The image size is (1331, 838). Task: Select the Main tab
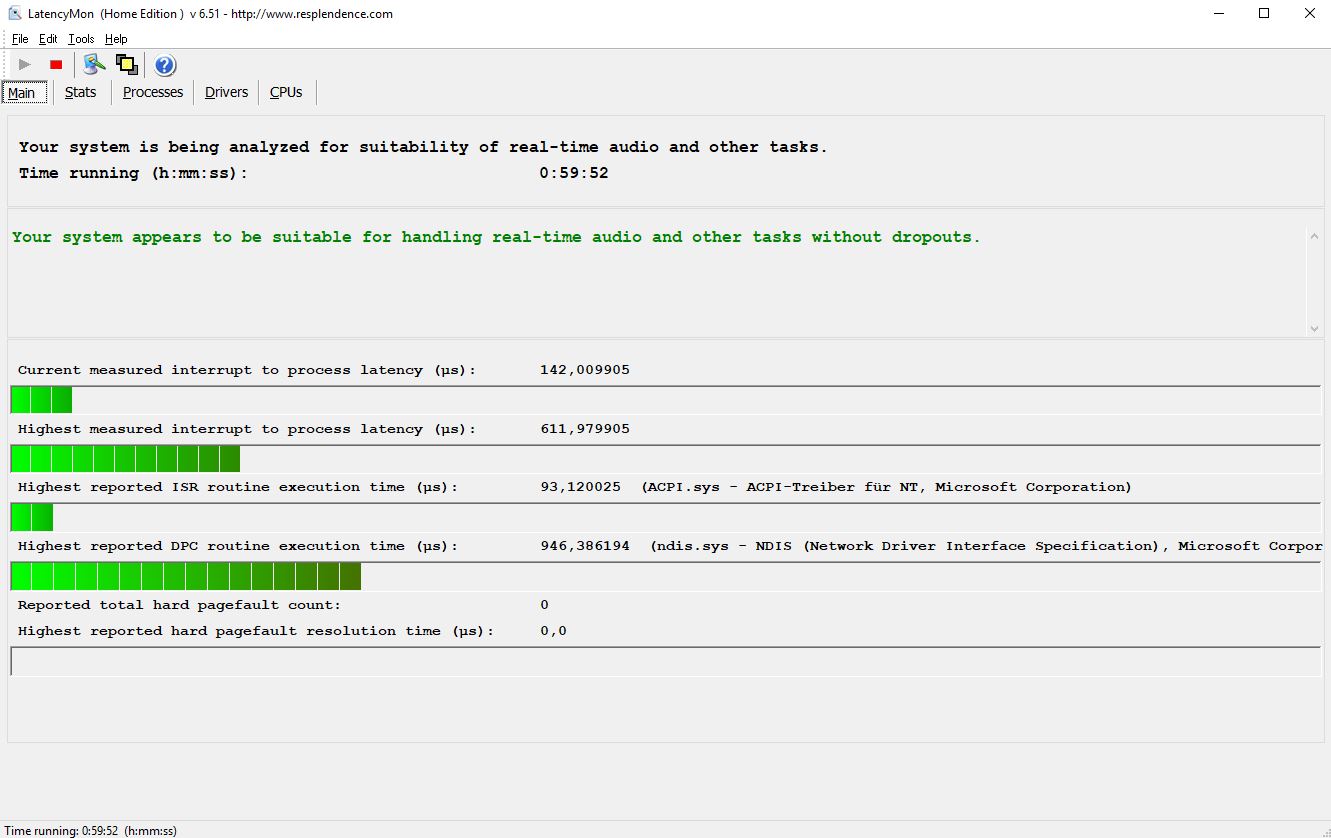tap(22, 93)
